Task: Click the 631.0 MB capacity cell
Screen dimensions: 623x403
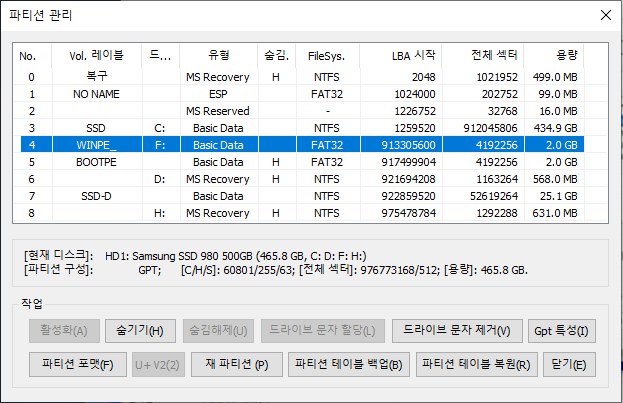Action: [x=555, y=213]
